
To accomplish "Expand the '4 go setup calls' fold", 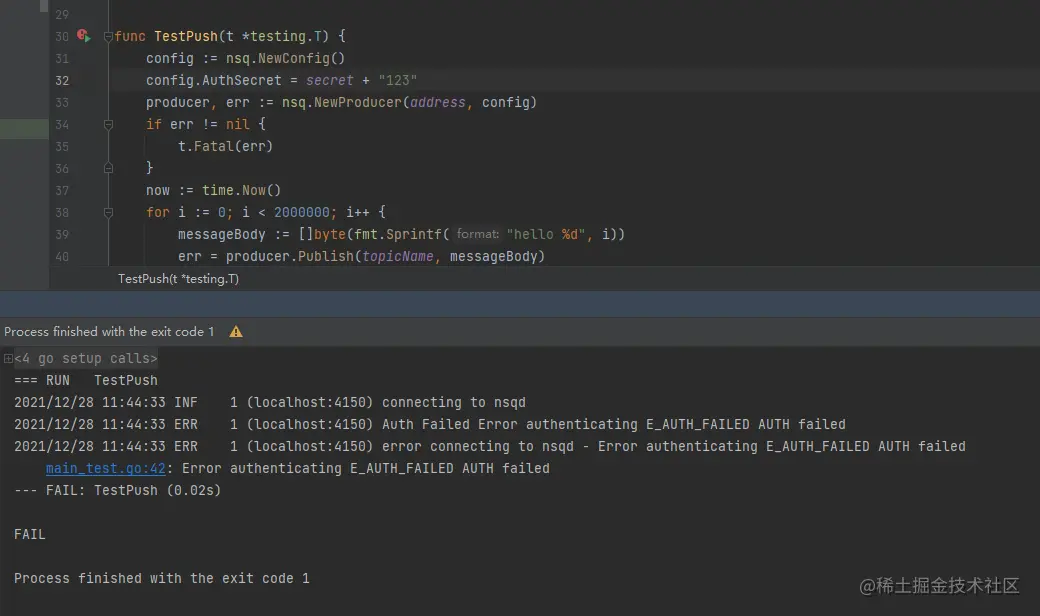I will click(x=8, y=359).
